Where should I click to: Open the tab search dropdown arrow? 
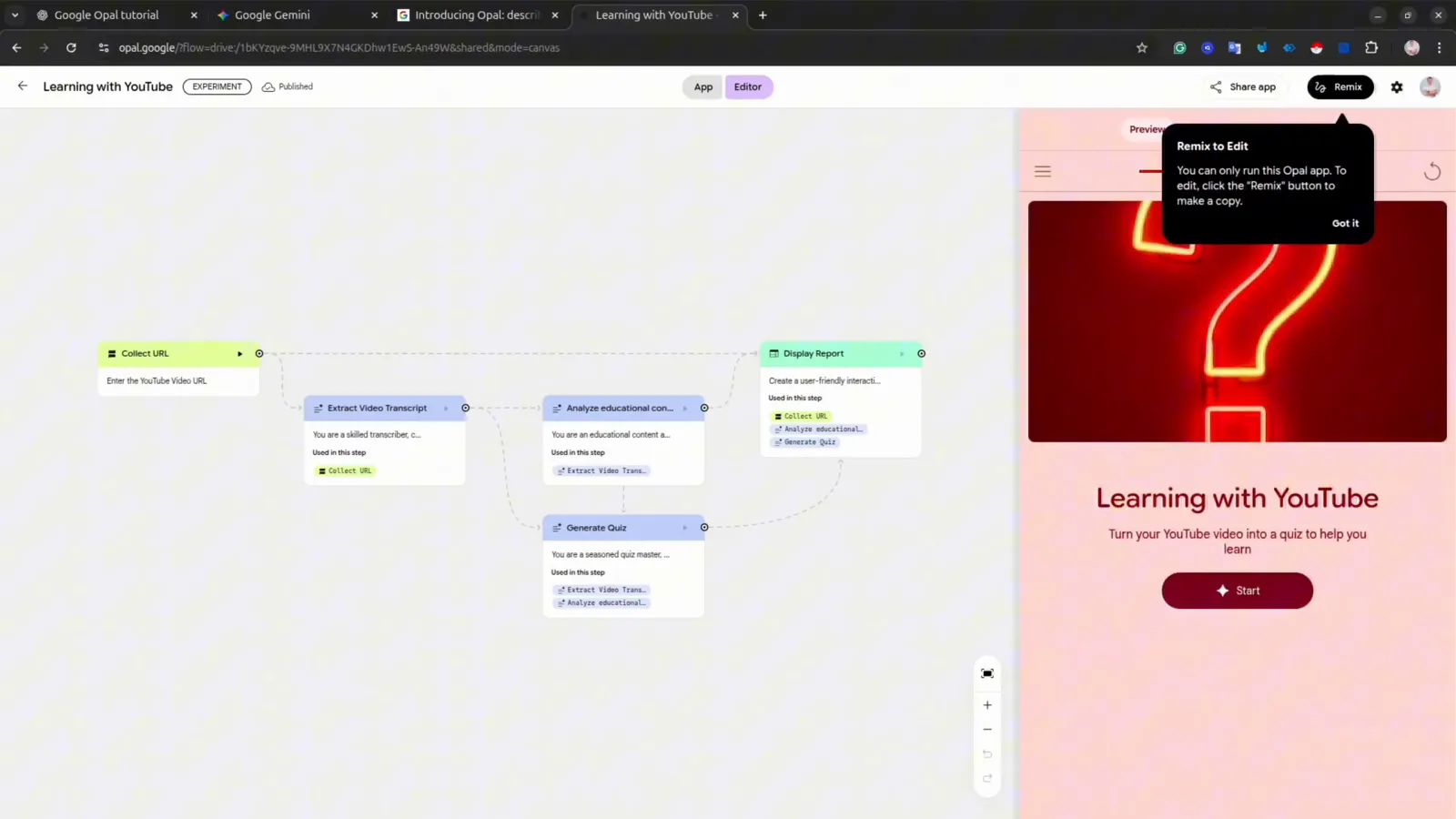coord(15,15)
